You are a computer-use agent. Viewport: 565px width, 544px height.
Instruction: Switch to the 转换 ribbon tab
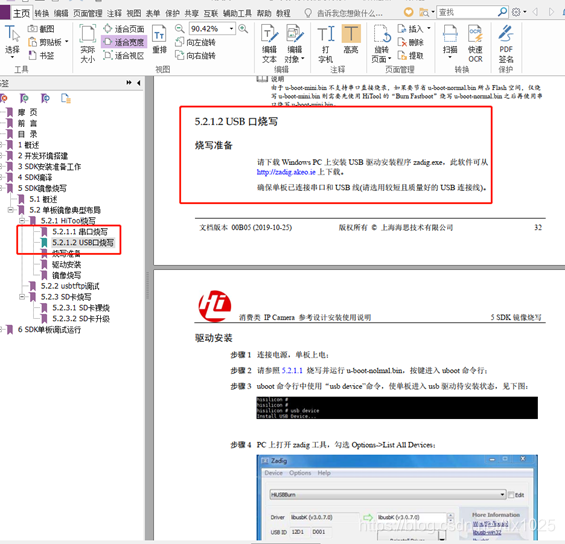click(x=42, y=13)
